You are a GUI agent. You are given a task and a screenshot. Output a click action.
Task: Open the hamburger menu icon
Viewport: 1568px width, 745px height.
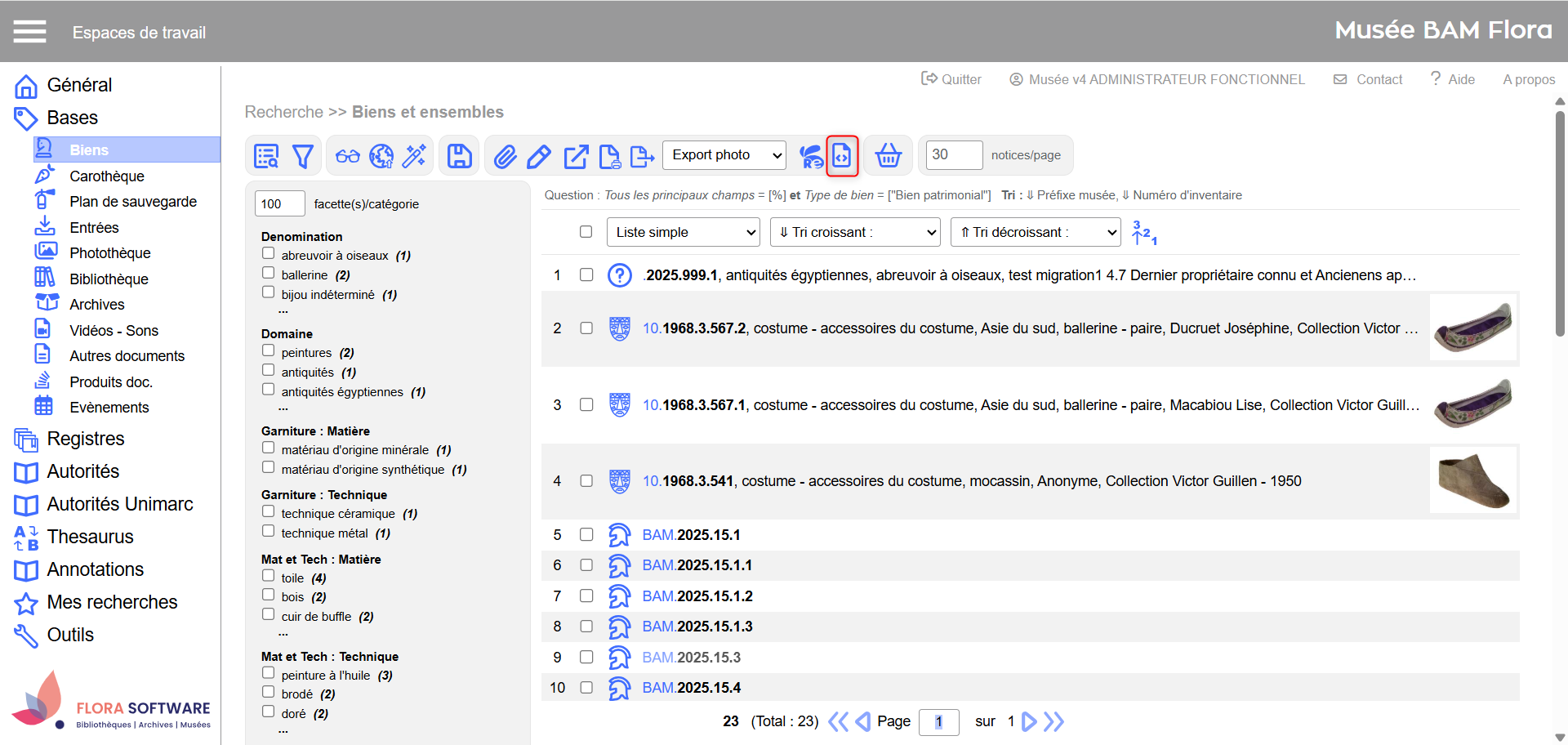[x=29, y=32]
